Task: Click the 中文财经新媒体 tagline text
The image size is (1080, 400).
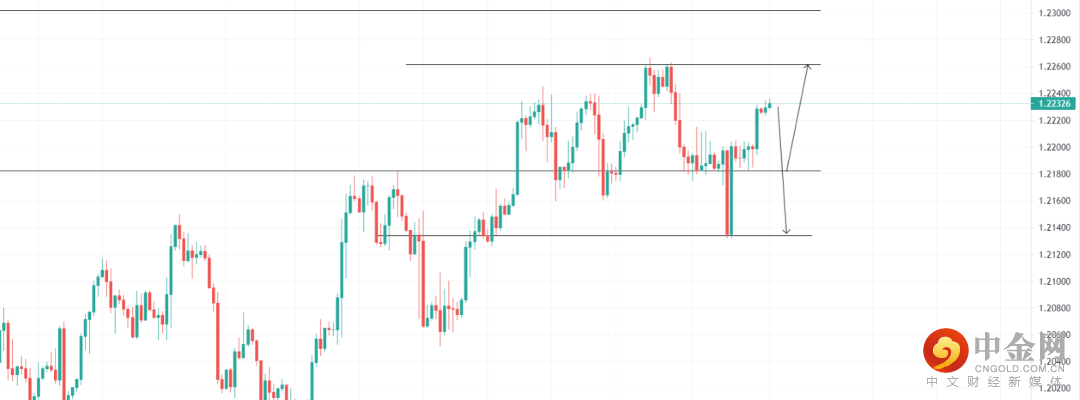Action: (x=1000, y=382)
